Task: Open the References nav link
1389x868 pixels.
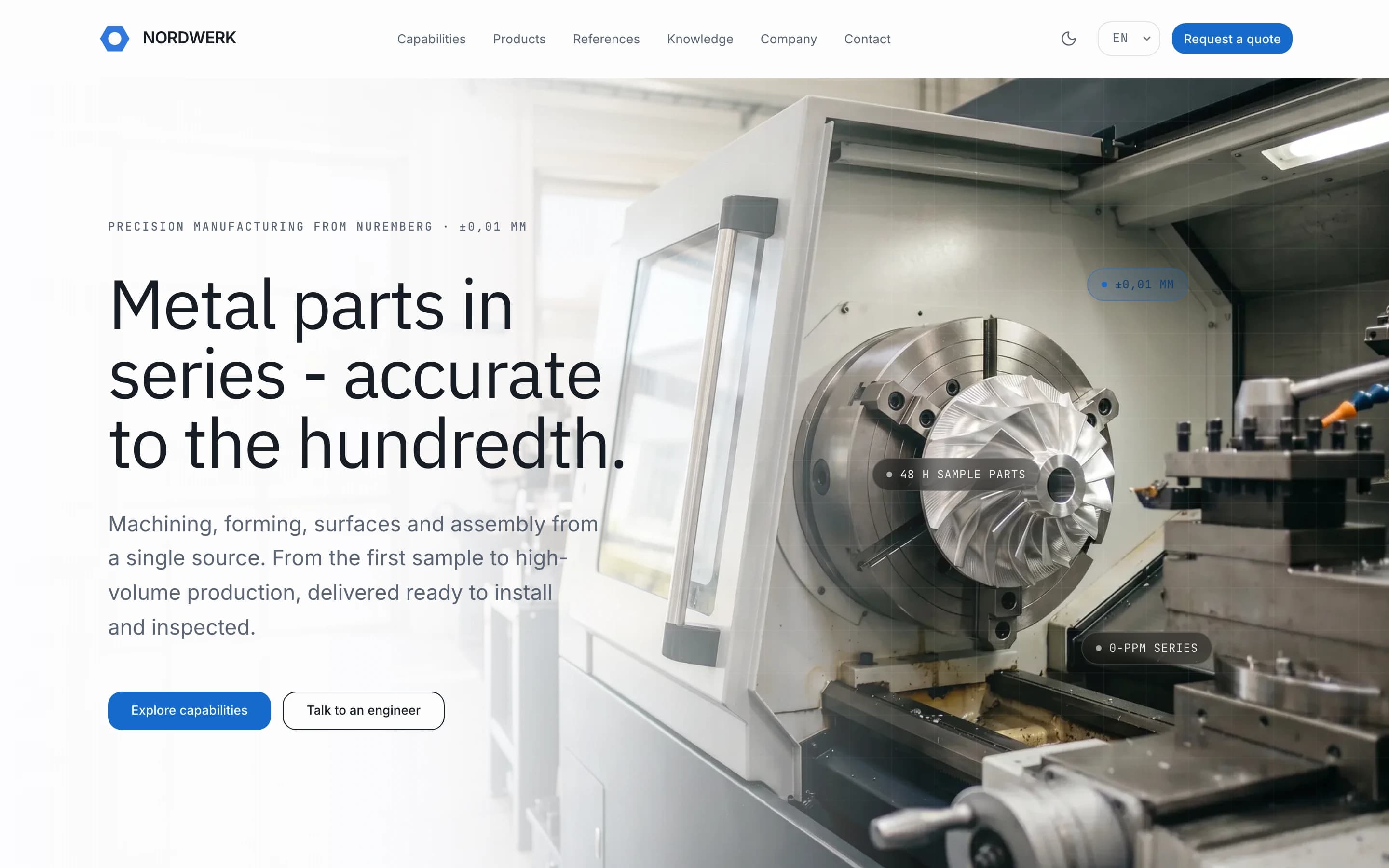Action: click(x=606, y=39)
